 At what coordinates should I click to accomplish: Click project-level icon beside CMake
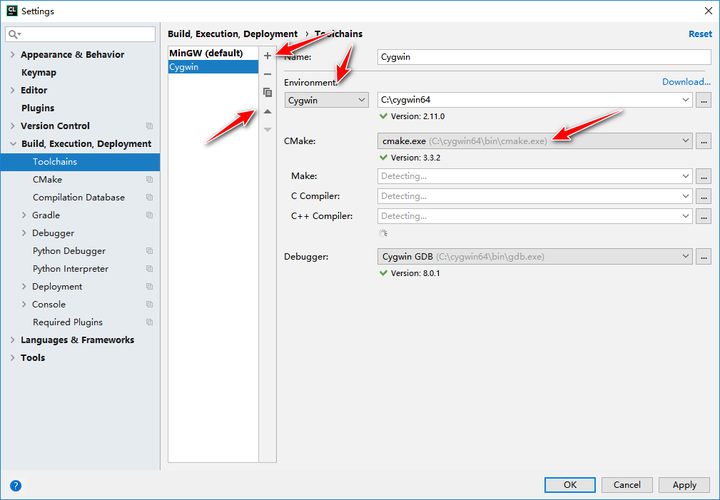coord(149,180)
